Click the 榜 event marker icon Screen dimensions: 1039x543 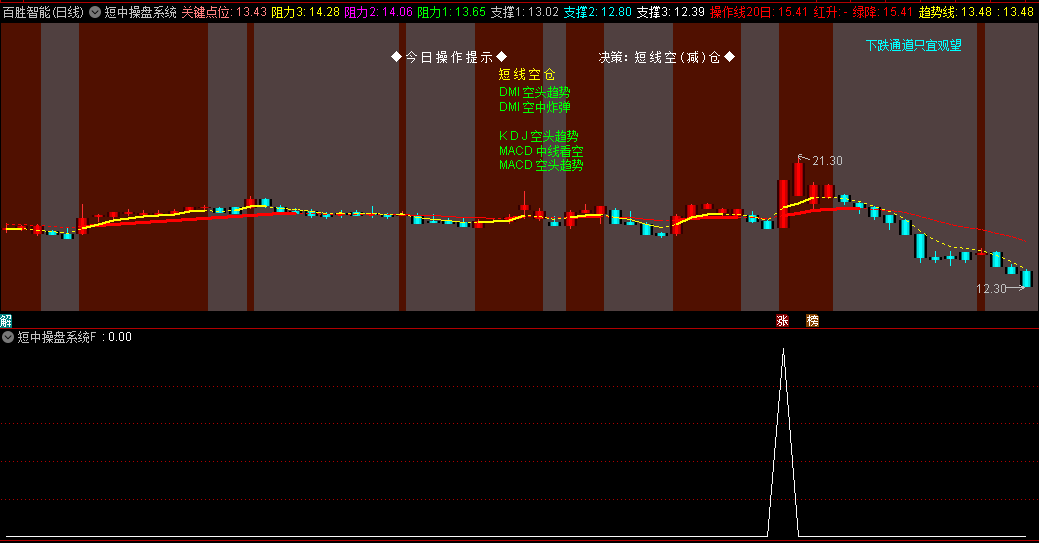point(812,321)
